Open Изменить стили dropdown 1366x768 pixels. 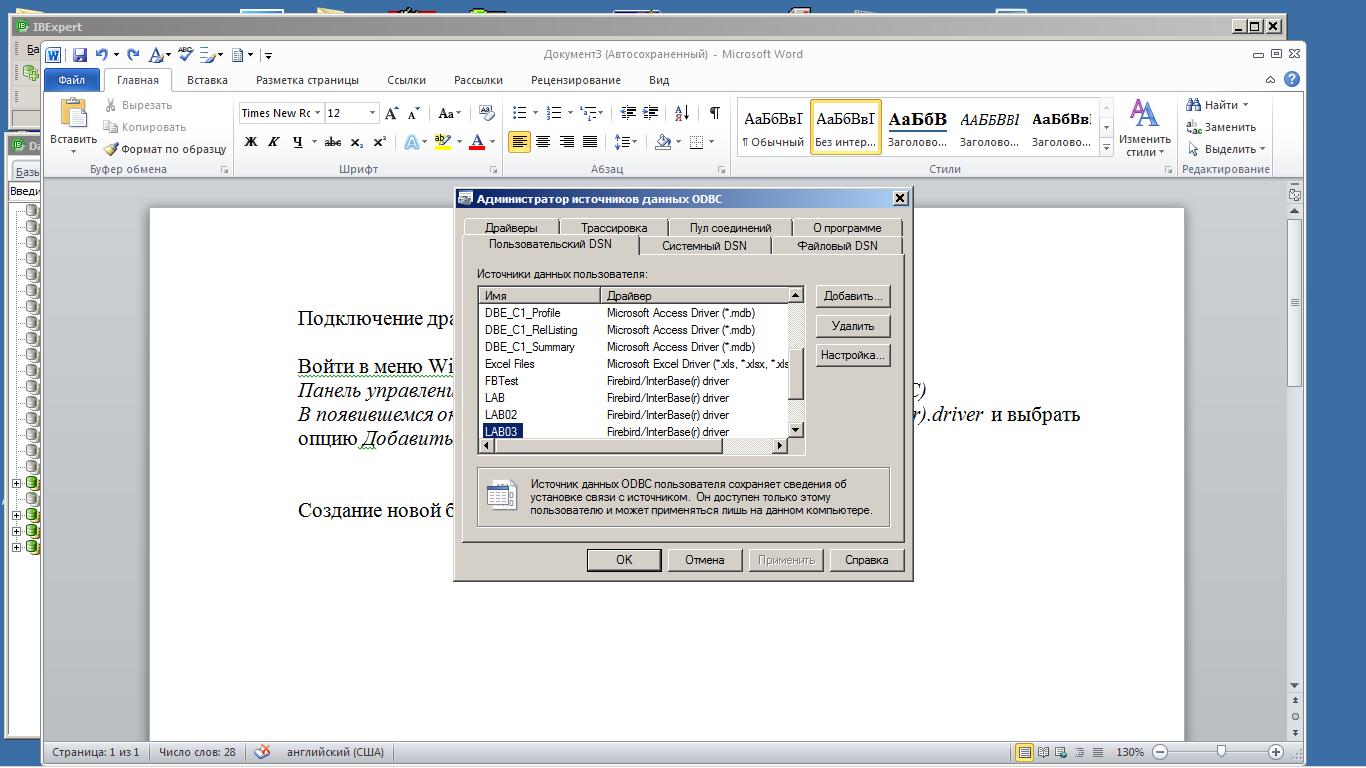point(1144,128)
